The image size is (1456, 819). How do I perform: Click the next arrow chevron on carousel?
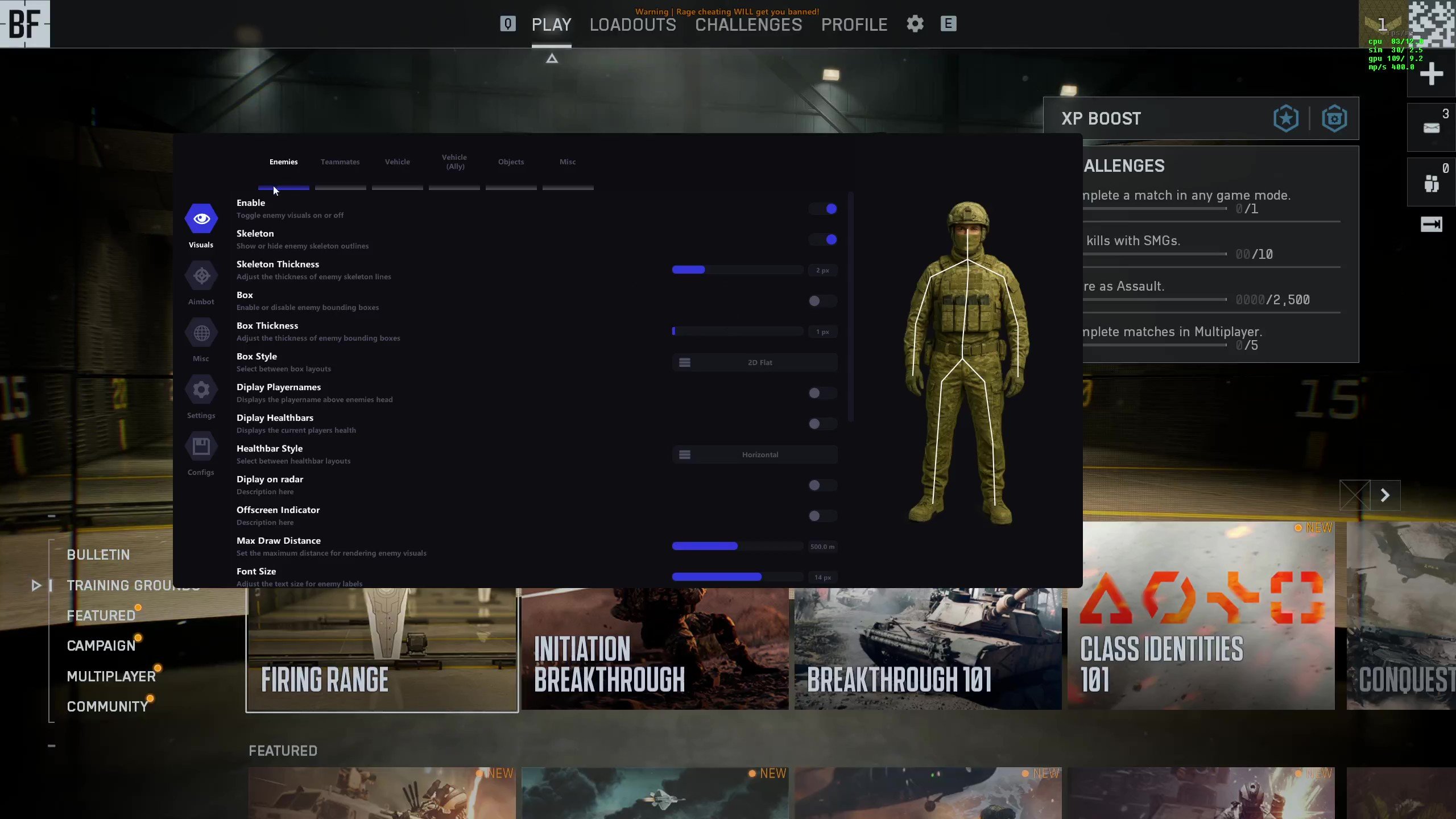(1385, 495)
